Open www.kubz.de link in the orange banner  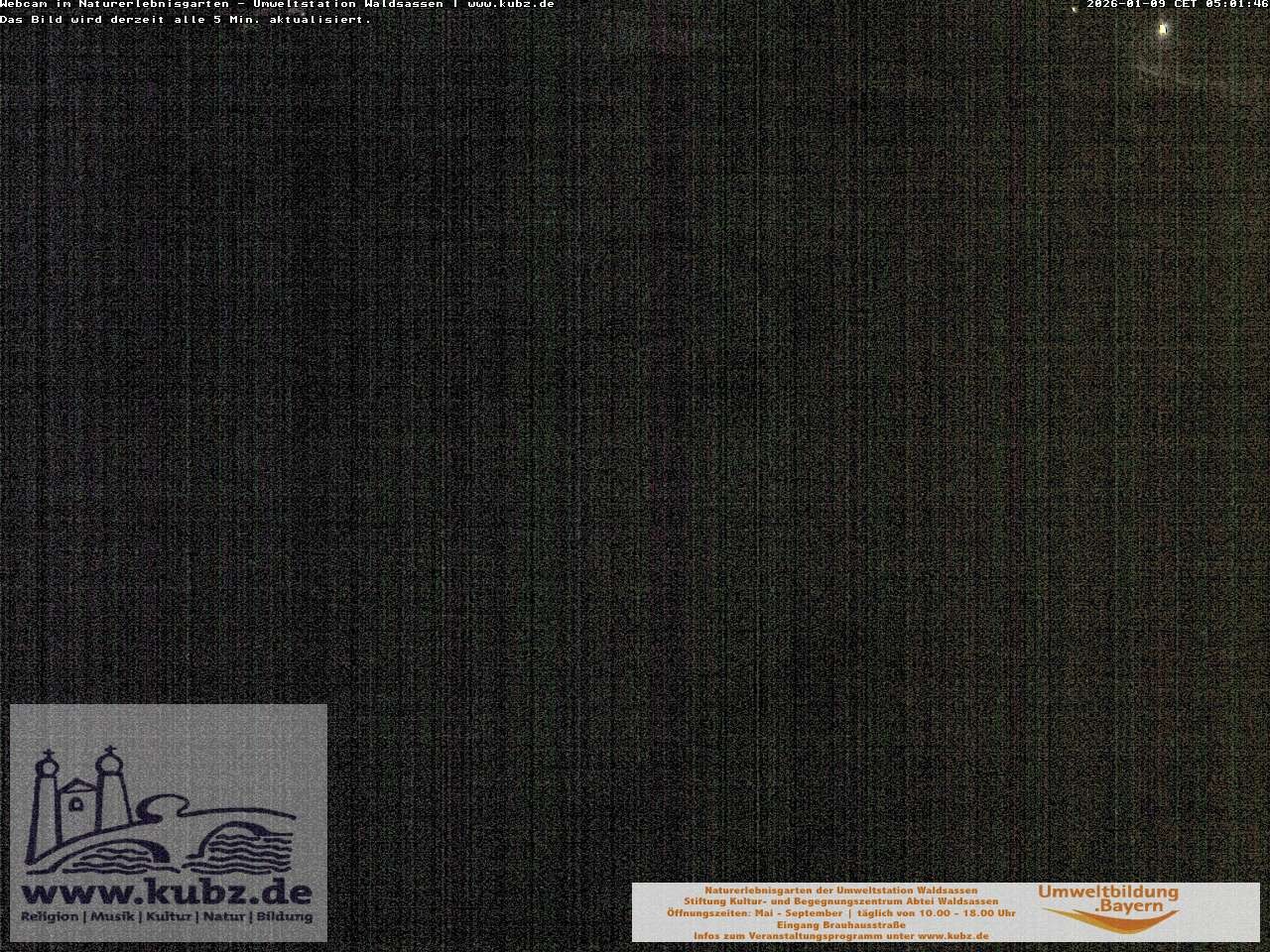[952, 936]
